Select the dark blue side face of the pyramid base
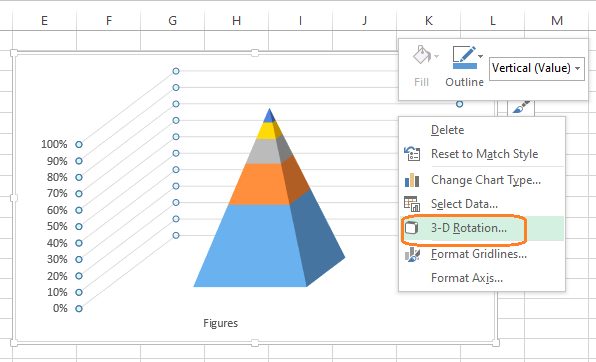596x362 pixels. tap(316, 240)
